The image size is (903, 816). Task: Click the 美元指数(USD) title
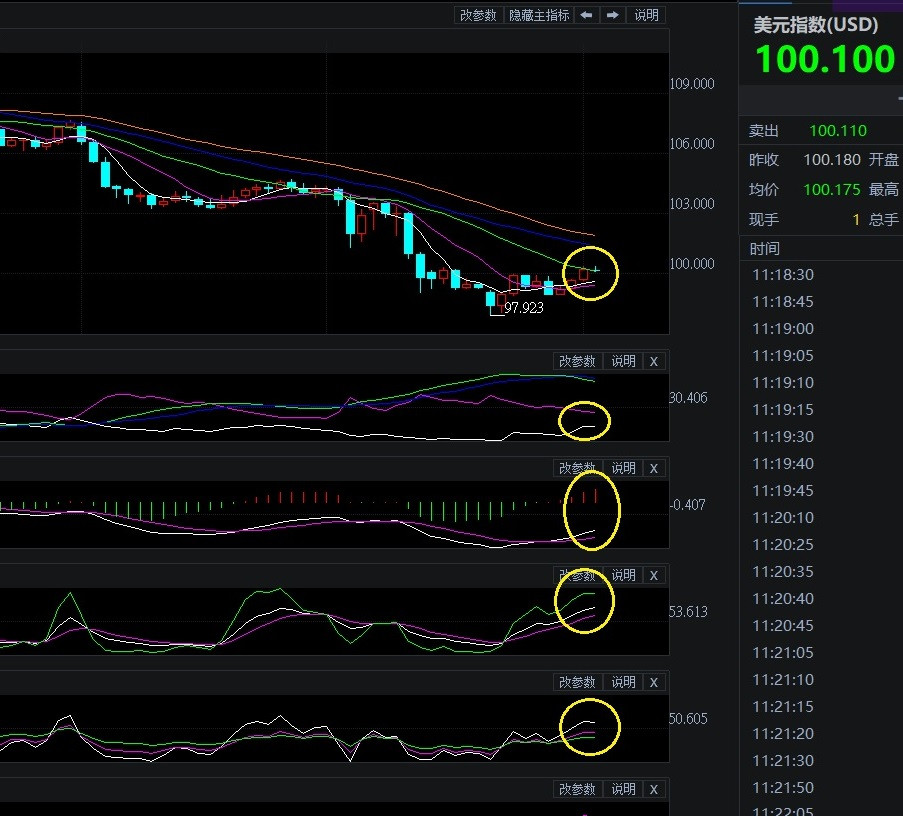tap(814, 25)
